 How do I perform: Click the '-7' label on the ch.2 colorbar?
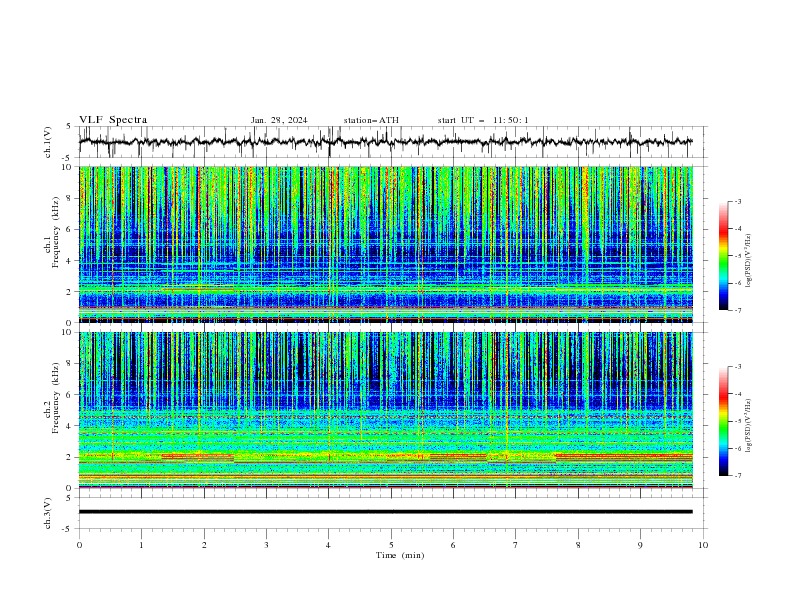coord(737,476)
